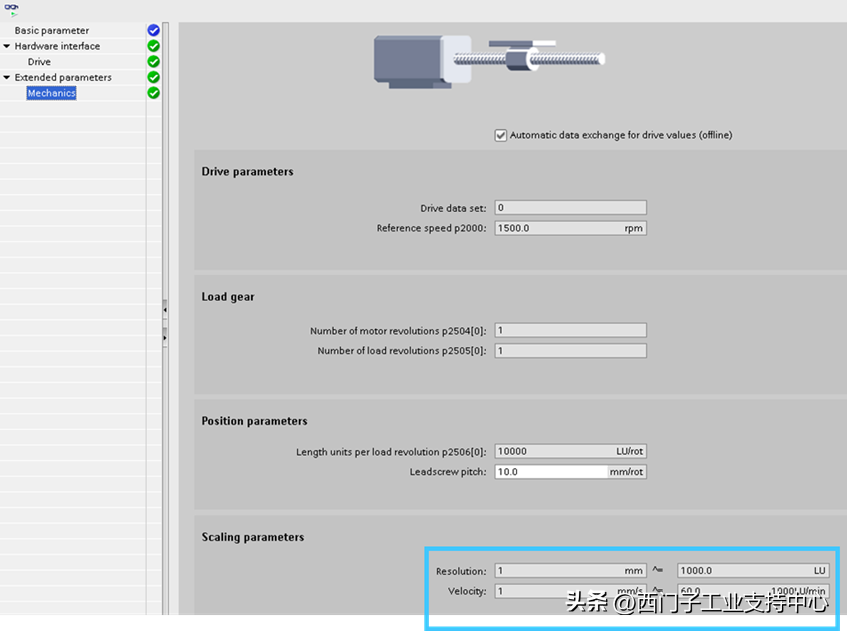Viewport: 847px width, 631px height.
Task: Click green check icon beside Mechanics
Action: 153,93
